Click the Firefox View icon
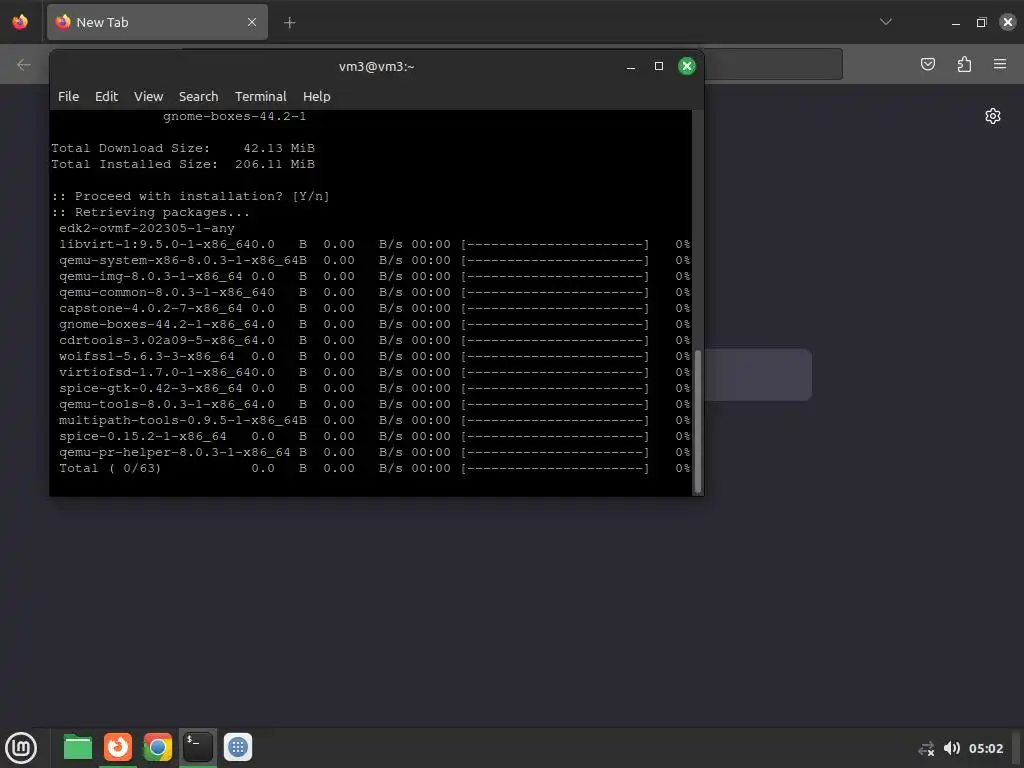Image resolution: width=1024 pixels, height=768 pixels. [20, 22]
